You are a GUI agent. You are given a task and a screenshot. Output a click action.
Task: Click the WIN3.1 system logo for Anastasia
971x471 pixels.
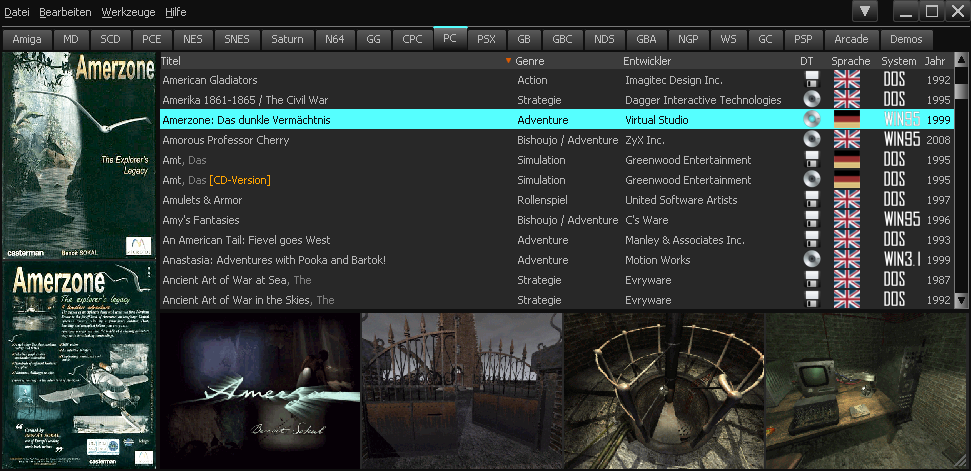click(902, 260)
